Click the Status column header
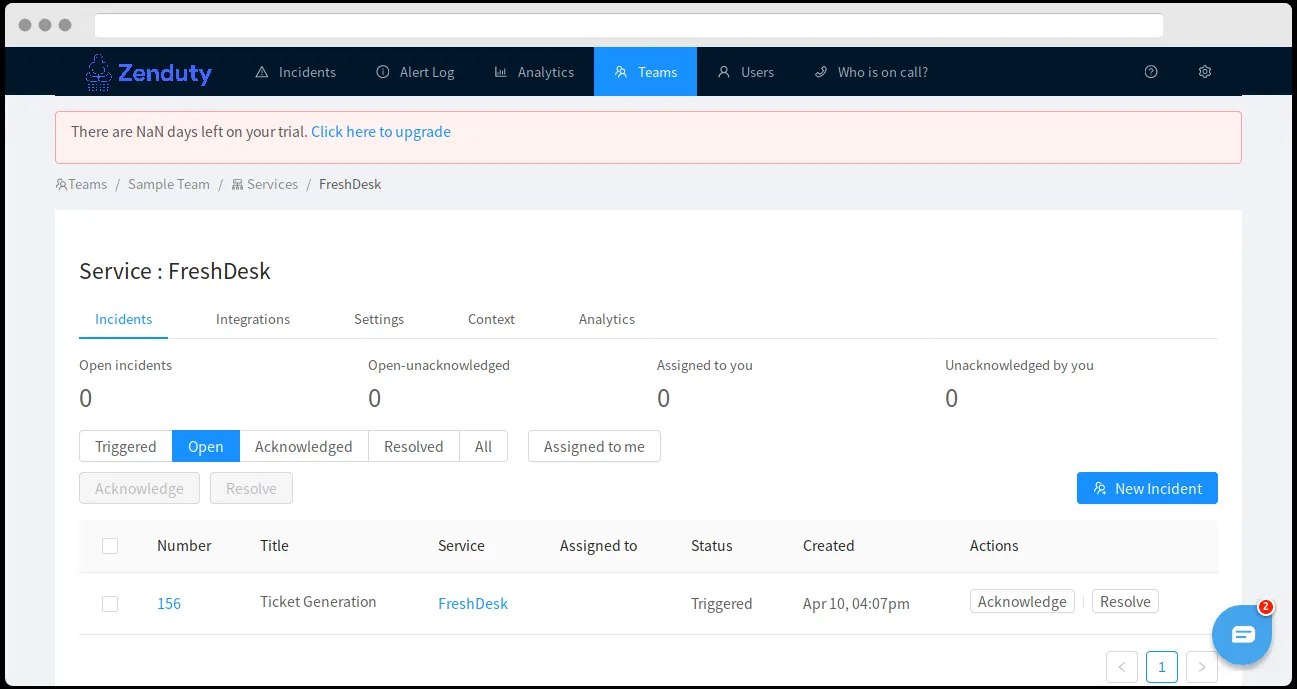The width and height of the screenshot is (1297, 689). tap(712, 546)
